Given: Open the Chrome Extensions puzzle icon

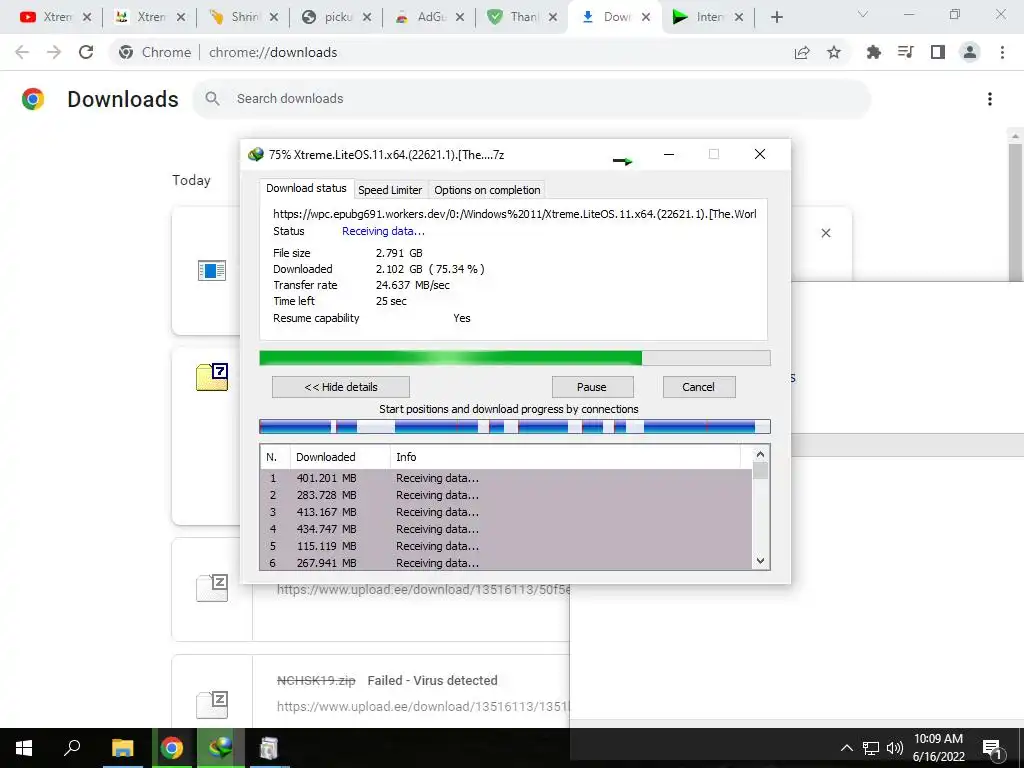Looking at the screenshot, I should [873, 52].
